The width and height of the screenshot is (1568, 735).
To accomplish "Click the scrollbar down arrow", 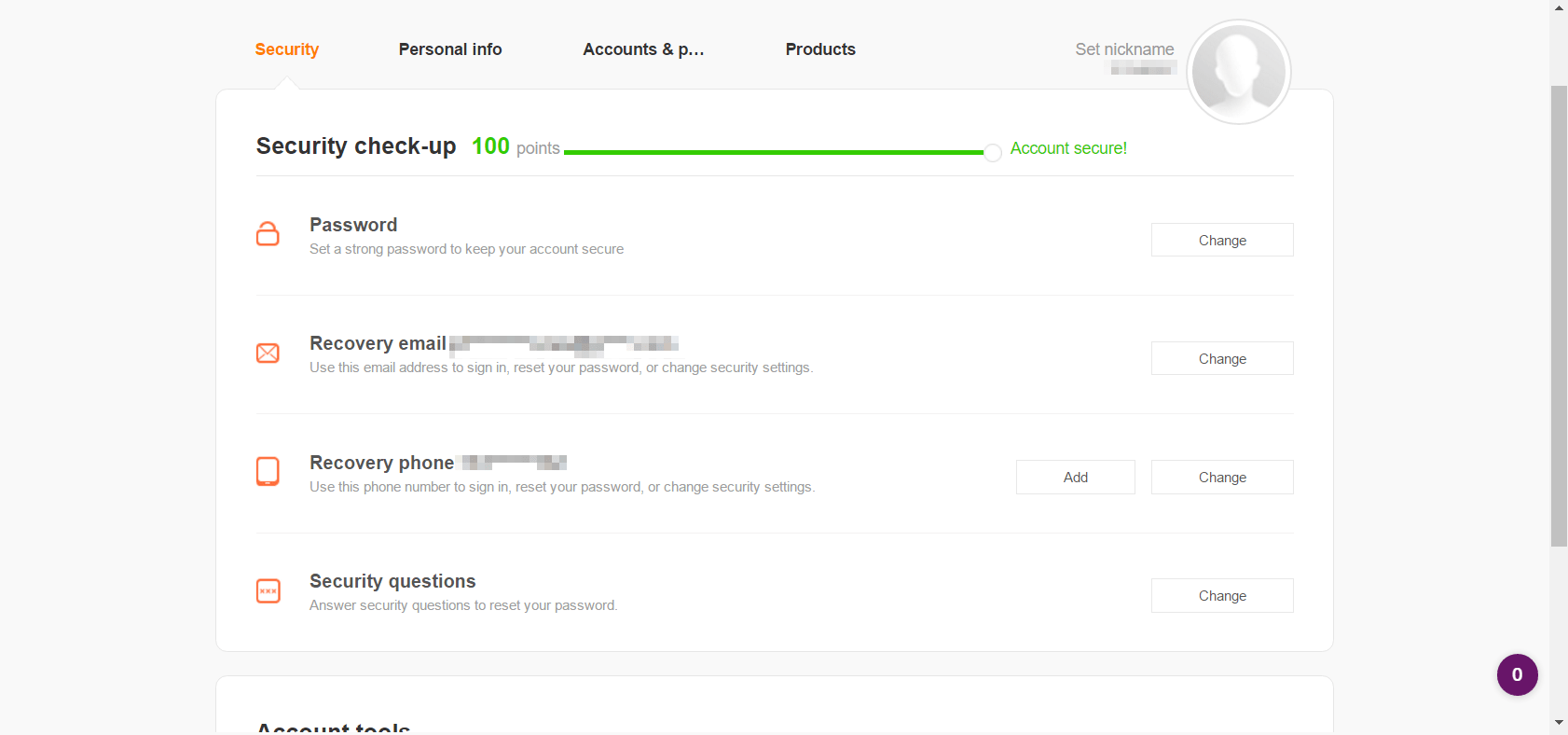I will 1559,723.
